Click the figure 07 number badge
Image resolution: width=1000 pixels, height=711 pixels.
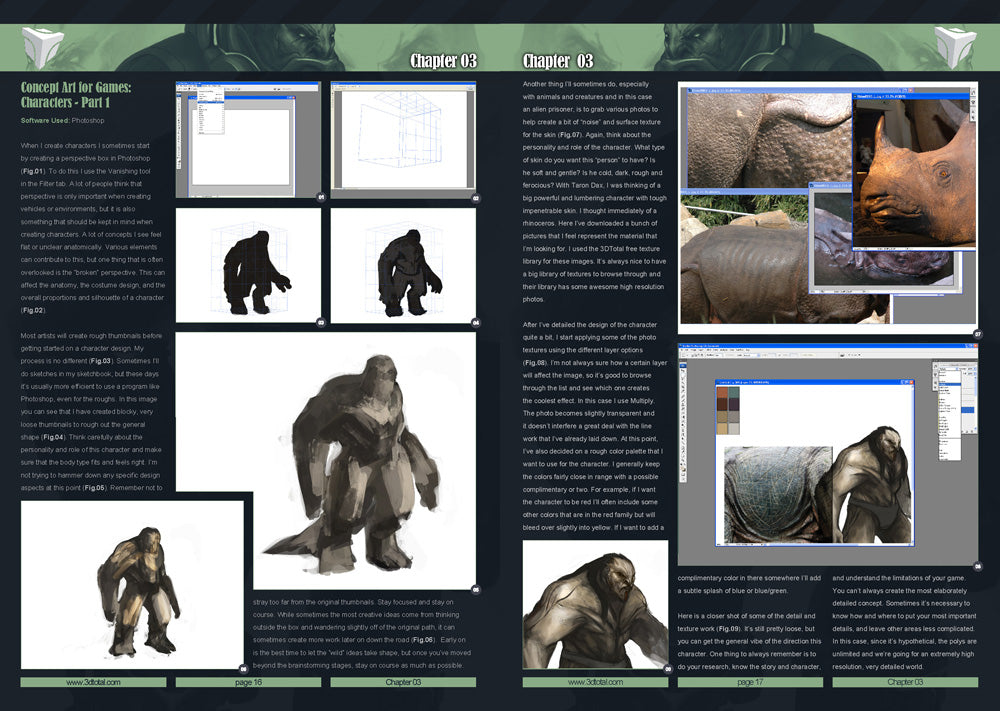pyautogui.click(x=977, y=334)
